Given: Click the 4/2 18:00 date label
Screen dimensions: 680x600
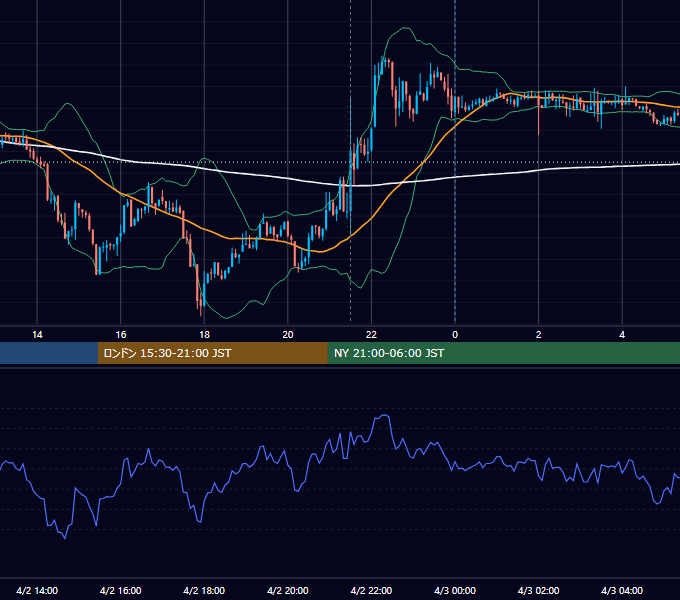Looking at the screenshot, I should pos(204,590).
